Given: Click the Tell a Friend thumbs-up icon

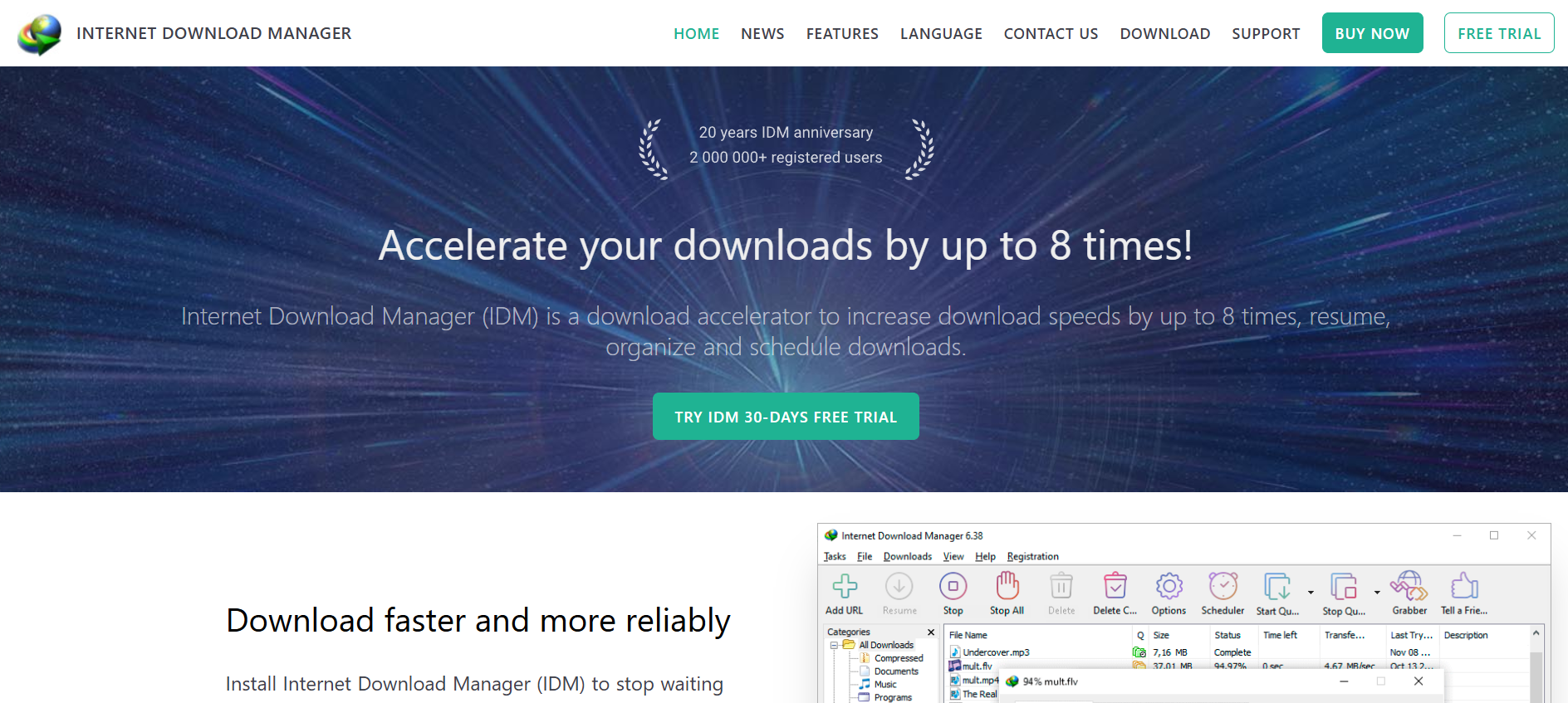Looking at the screenshot, I should click(1463, 587).
